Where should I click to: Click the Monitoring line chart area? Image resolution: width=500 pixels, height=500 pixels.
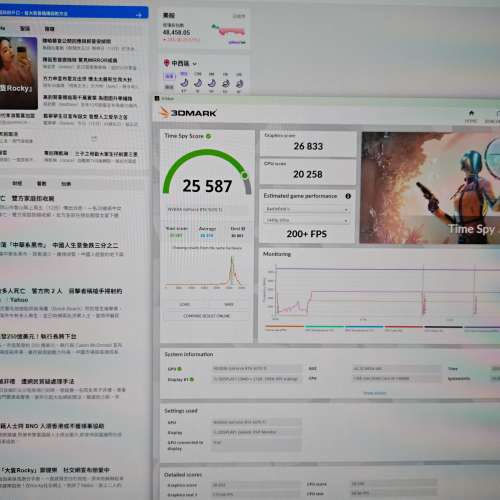click(x=383, y=291)
